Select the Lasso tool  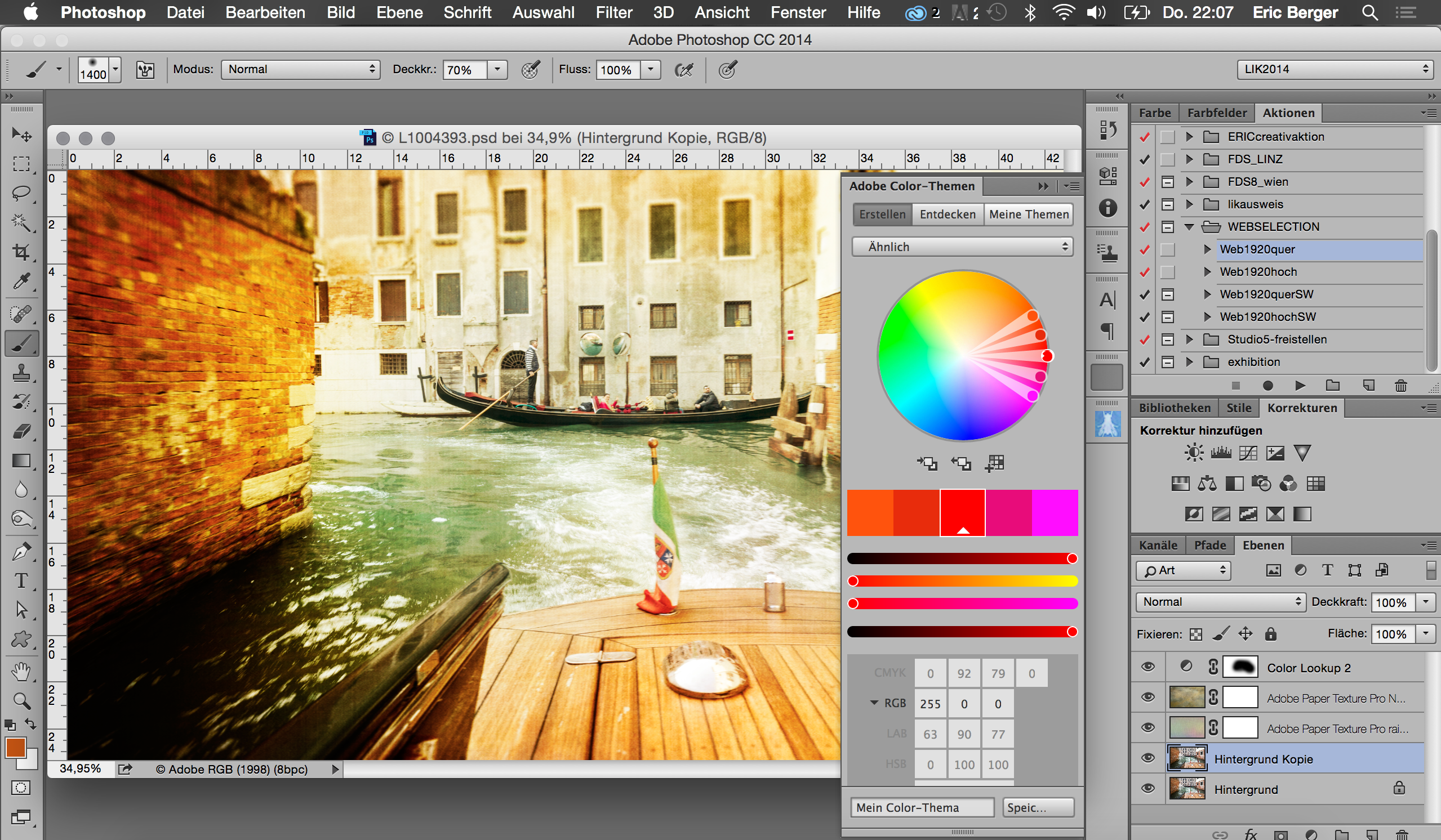[21, 193]
